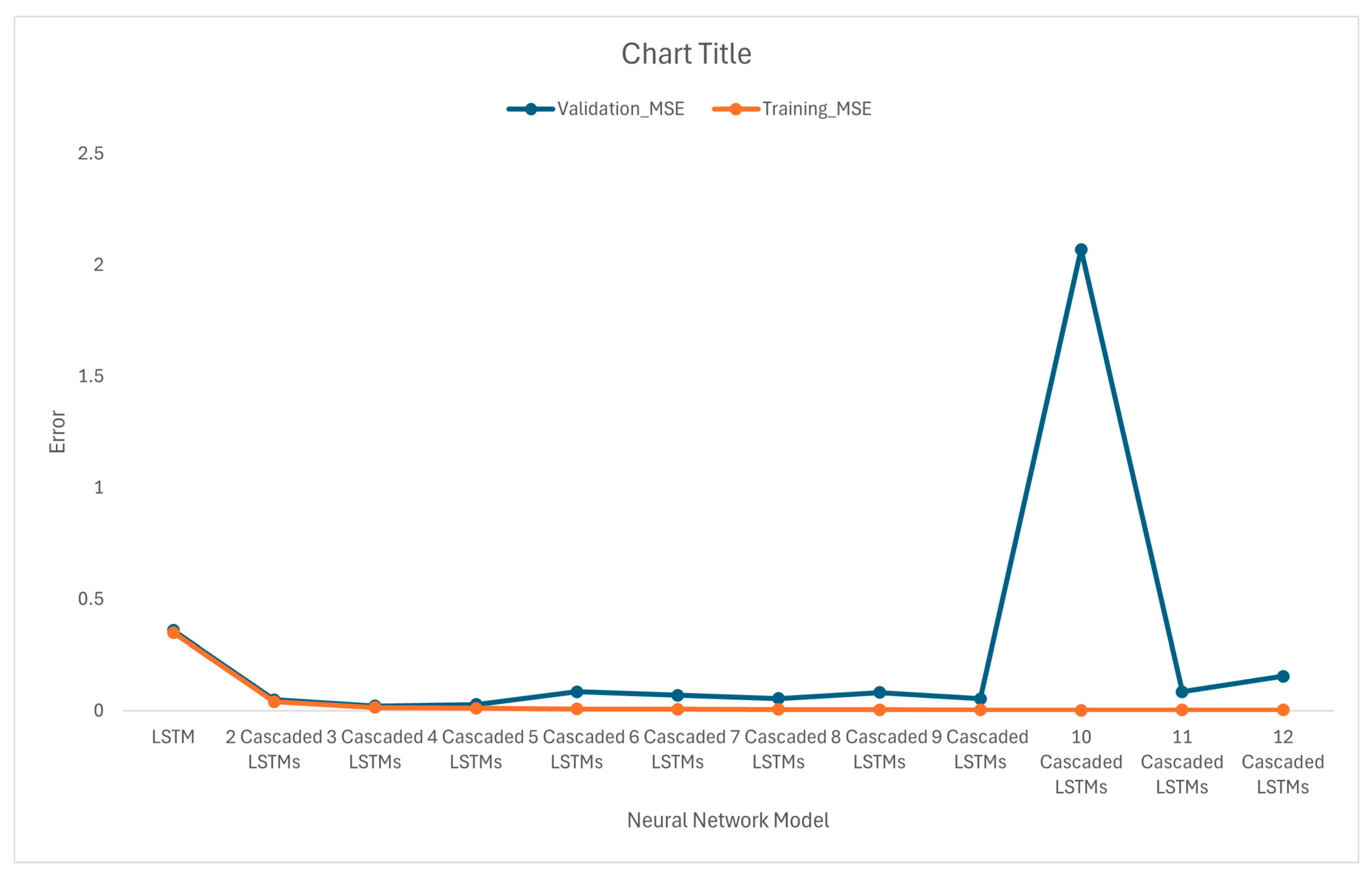Click the blue marker at 8 Cascaded LSTMs
Viewport: 1372px width, 880px height.
click(x=880, y=692)
